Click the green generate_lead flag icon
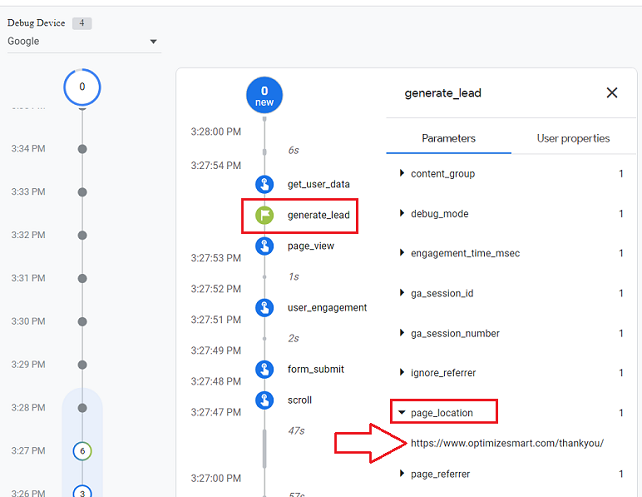Screen dimensions: 642x497 [x=264, y=215]
